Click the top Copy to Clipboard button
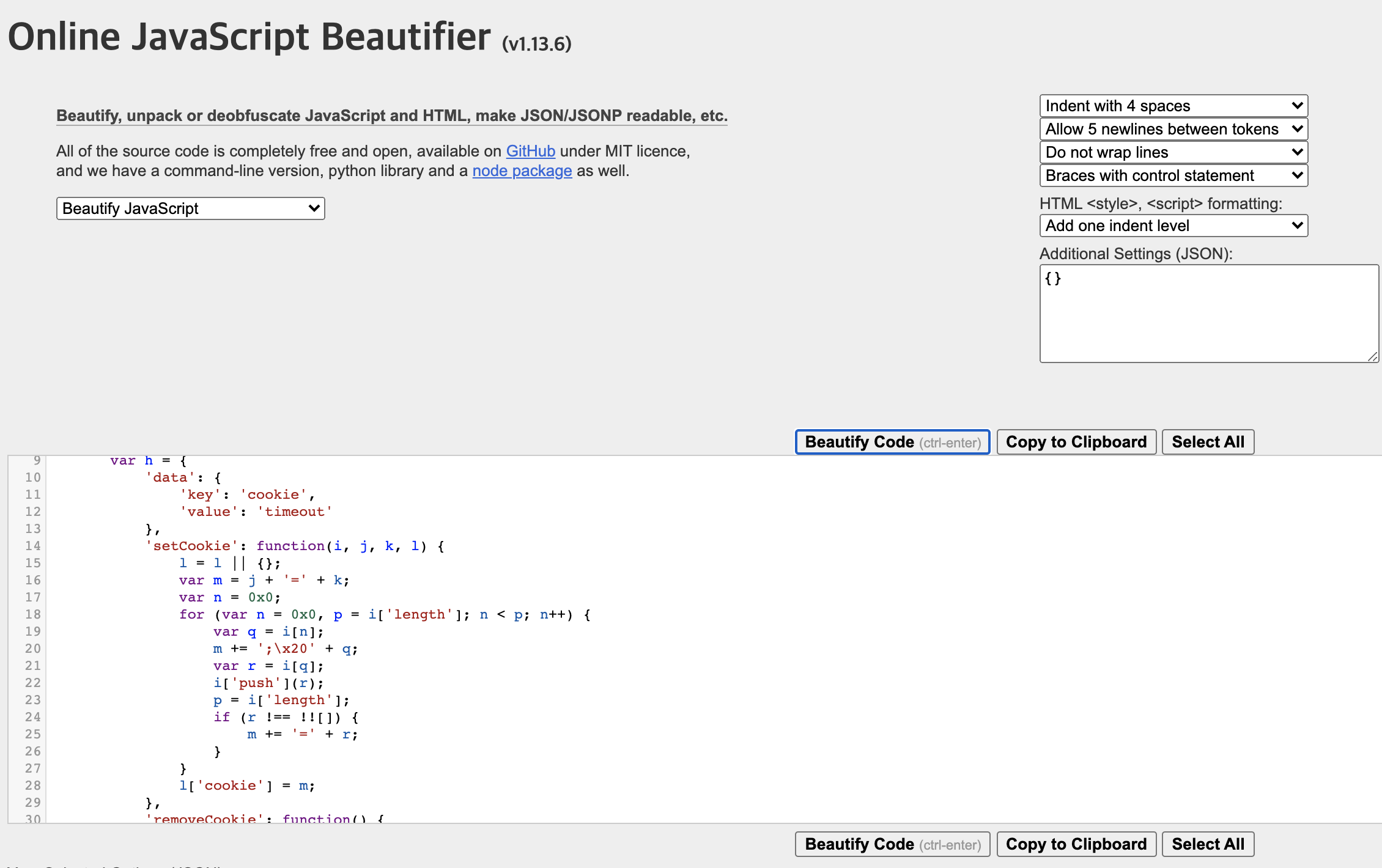1382x868 pixels. [1076, 442]
